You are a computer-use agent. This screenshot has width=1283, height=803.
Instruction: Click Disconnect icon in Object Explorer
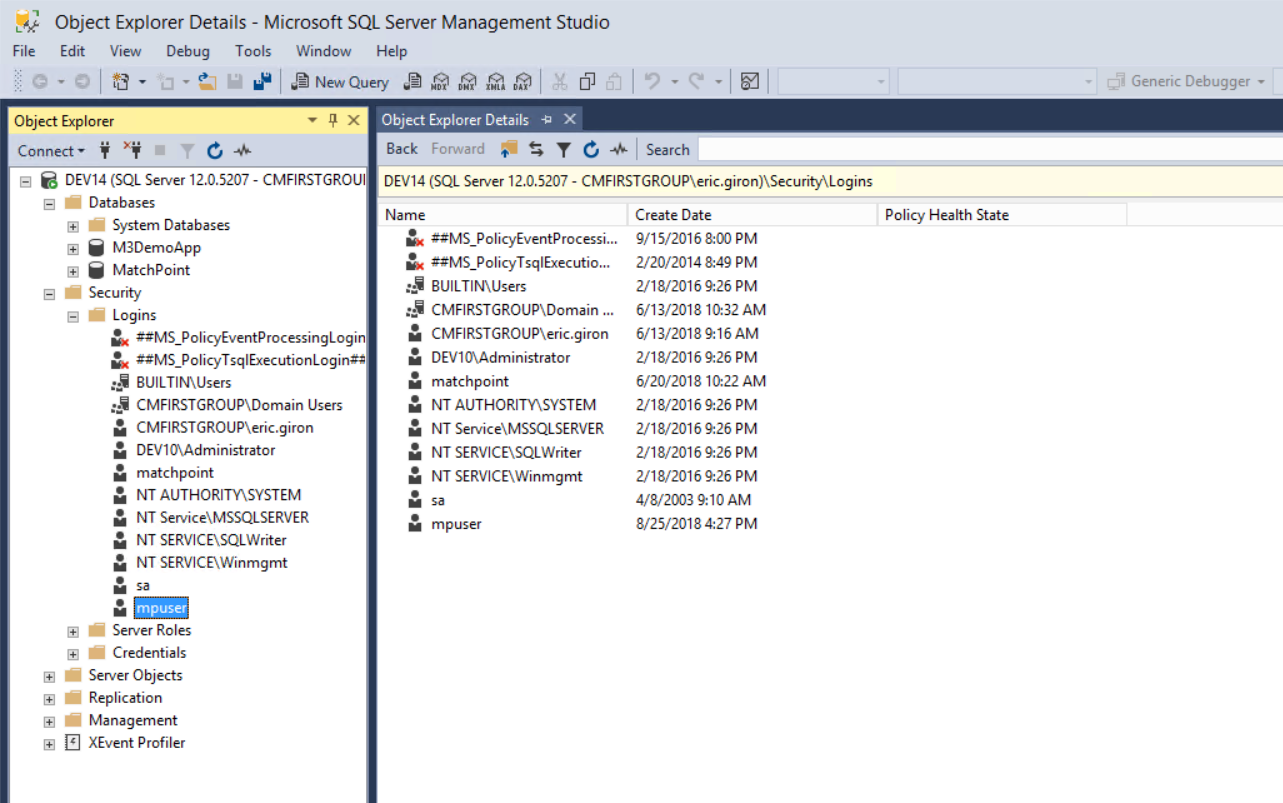point(132,151)
